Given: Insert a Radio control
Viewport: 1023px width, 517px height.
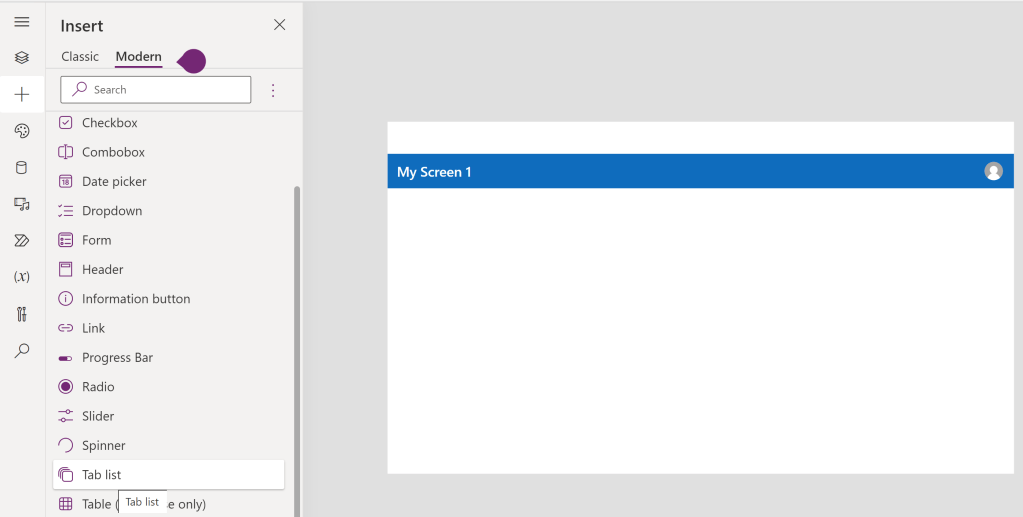Looking at the screenshot, I should click(x=98, y=387).
